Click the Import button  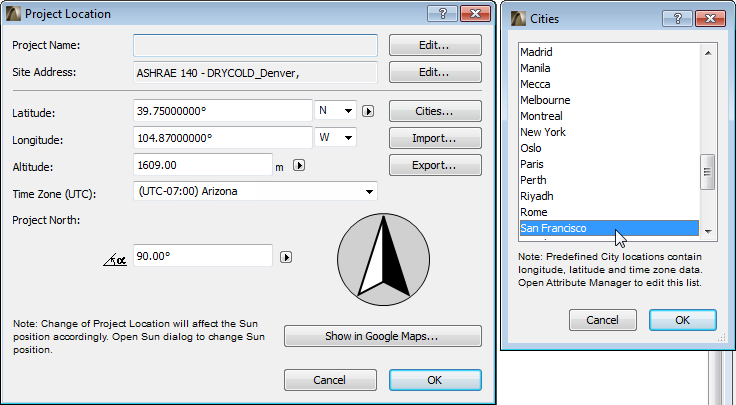pyautogui.click(x=435, y=138)
